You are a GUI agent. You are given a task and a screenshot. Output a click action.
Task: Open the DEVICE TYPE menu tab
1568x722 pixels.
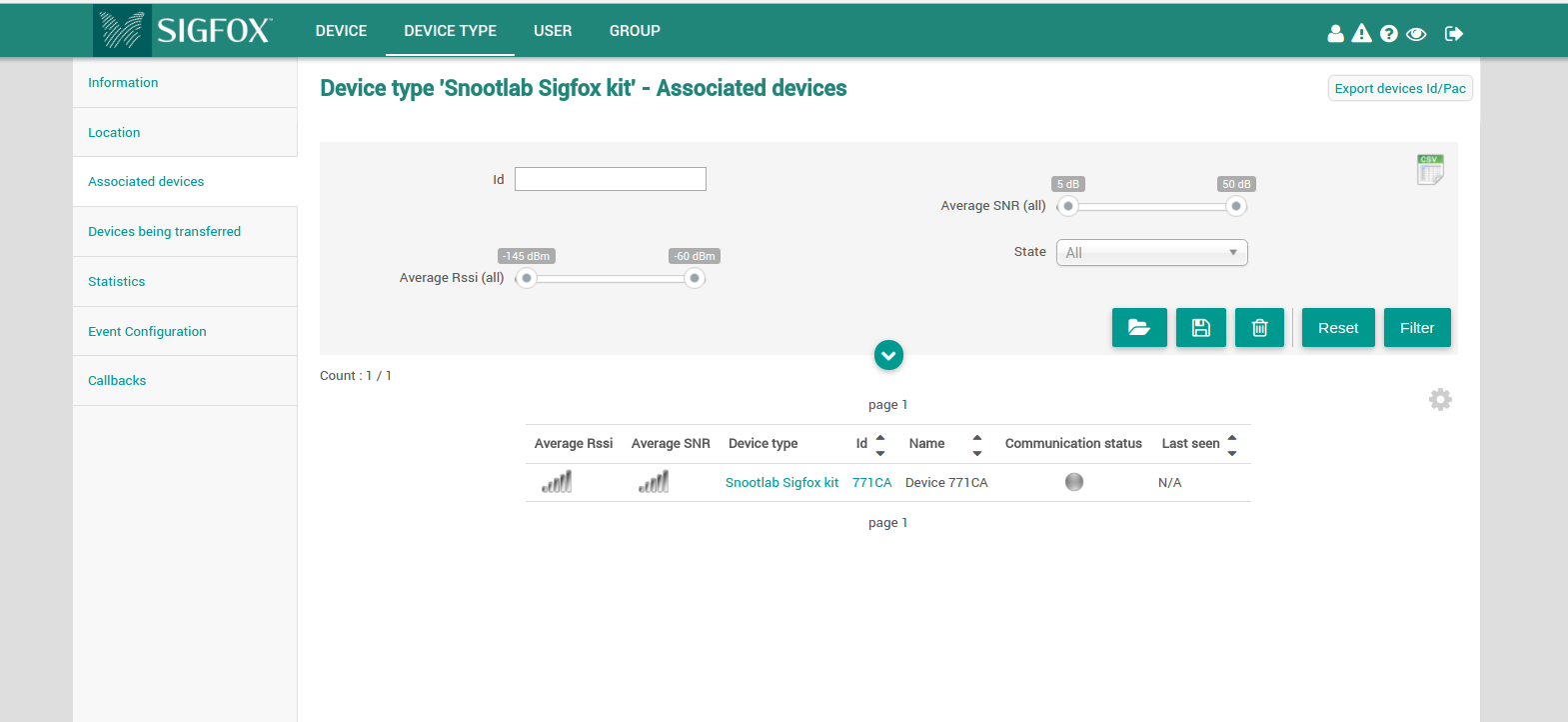tap(450, 31)
